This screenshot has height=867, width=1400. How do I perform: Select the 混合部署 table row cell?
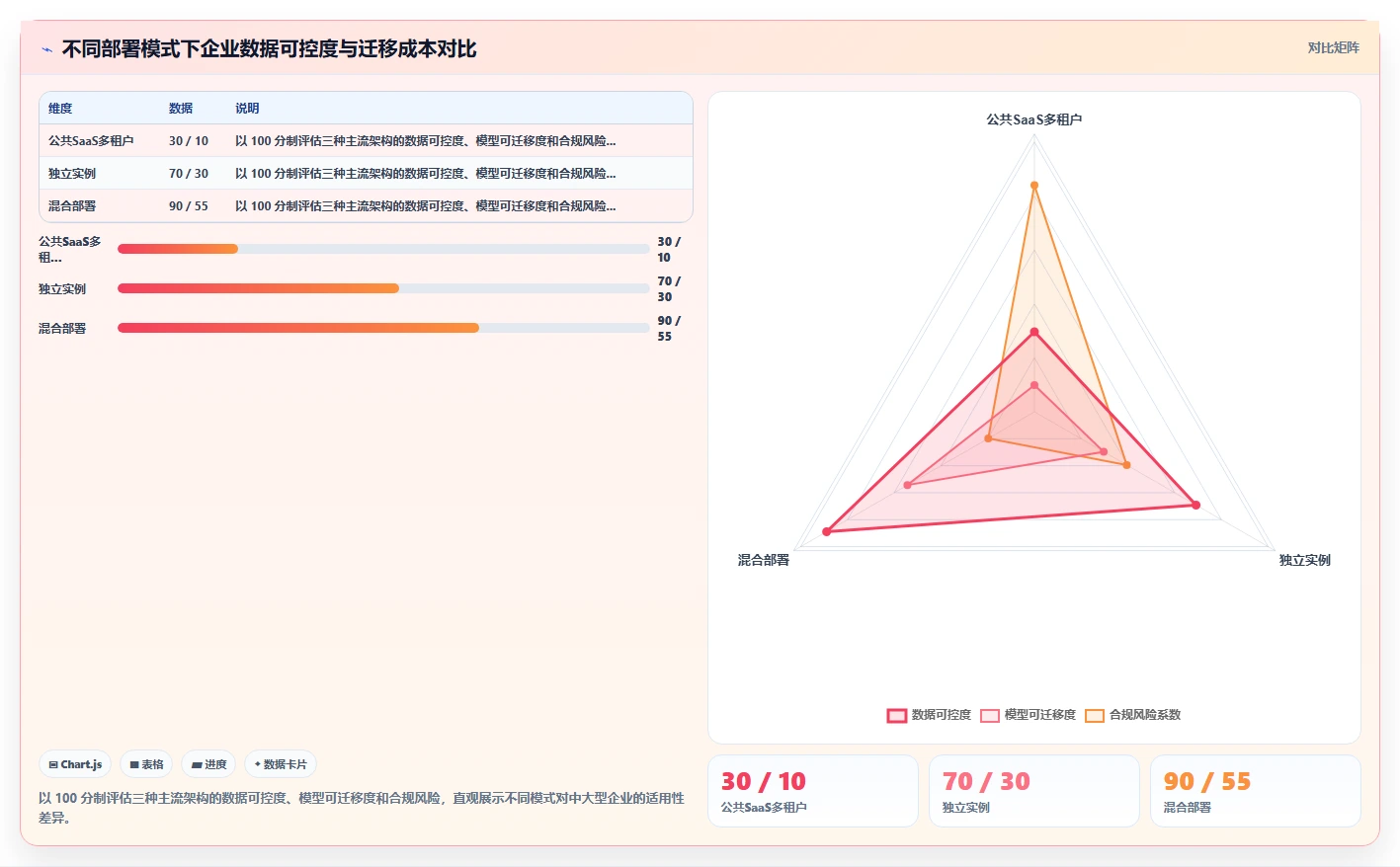coord(72,206)
